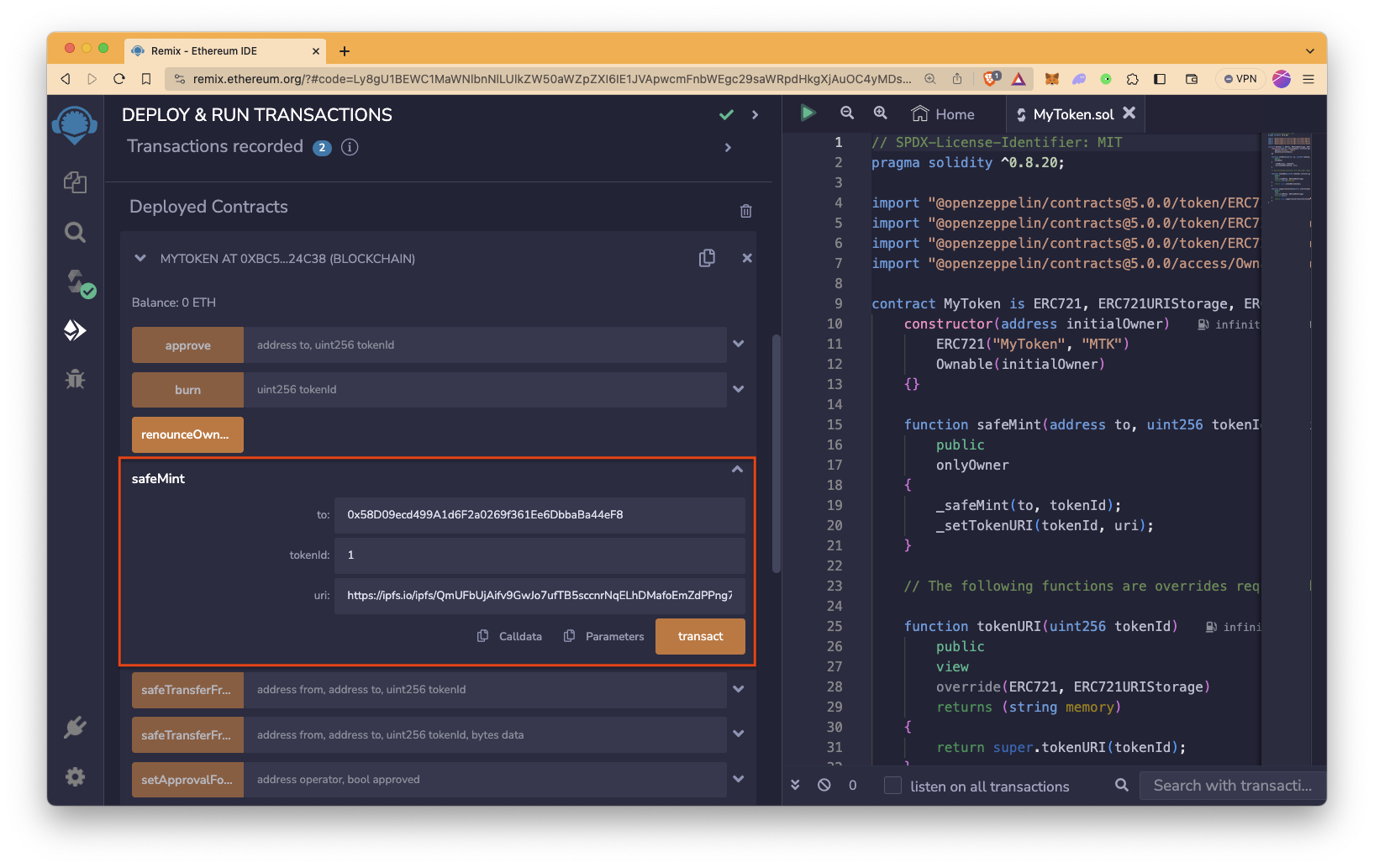Collapse the MYTOKEN deployed contract
The image size is (1374, 868).
click(140, 258)
